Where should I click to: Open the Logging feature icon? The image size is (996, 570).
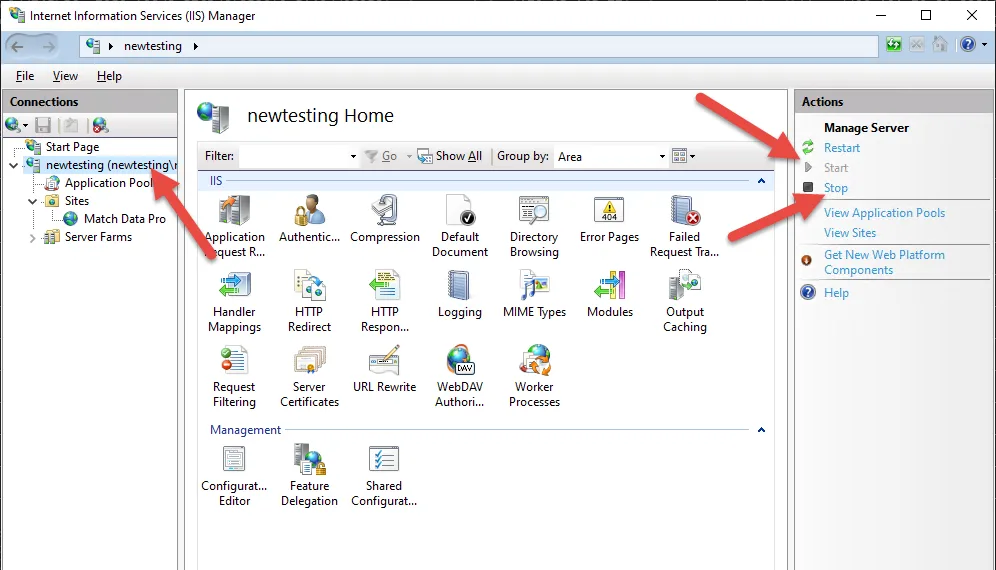[459, 287]
